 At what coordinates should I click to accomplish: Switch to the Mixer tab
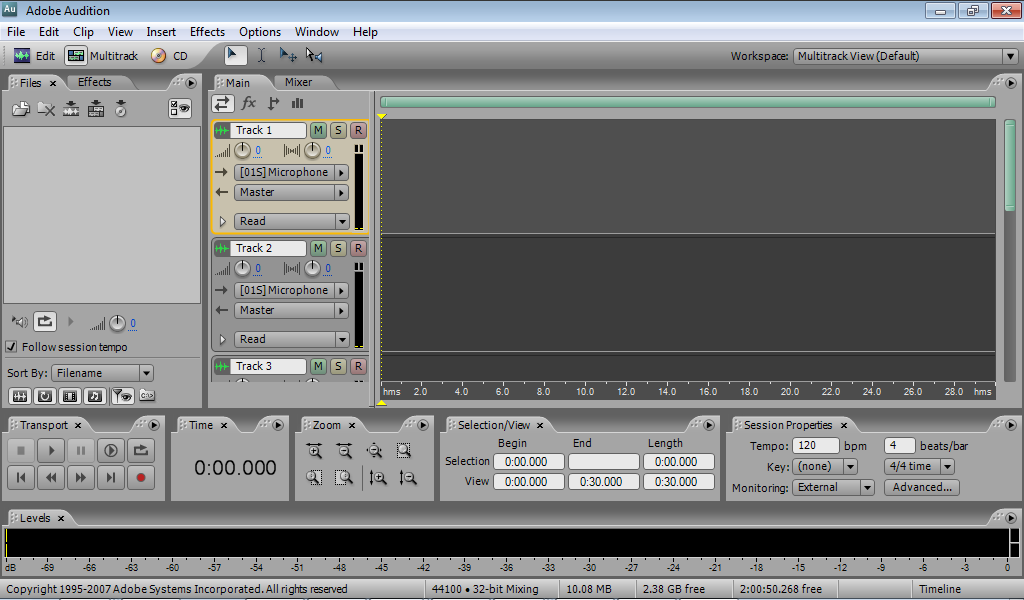click(x=298, y=82)
